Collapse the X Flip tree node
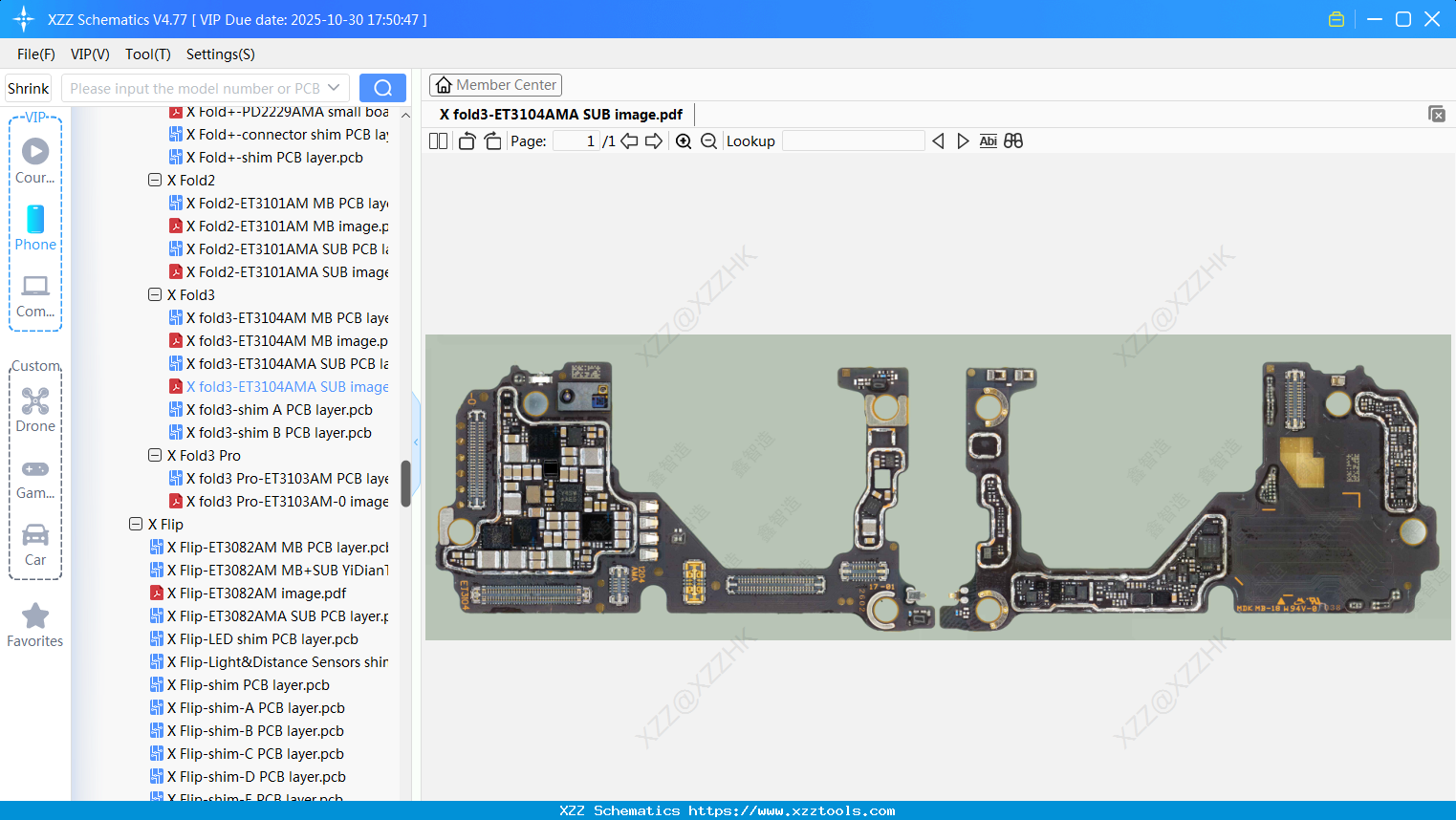The width and height of the screenshot is (1456, 820). [136, 525]
